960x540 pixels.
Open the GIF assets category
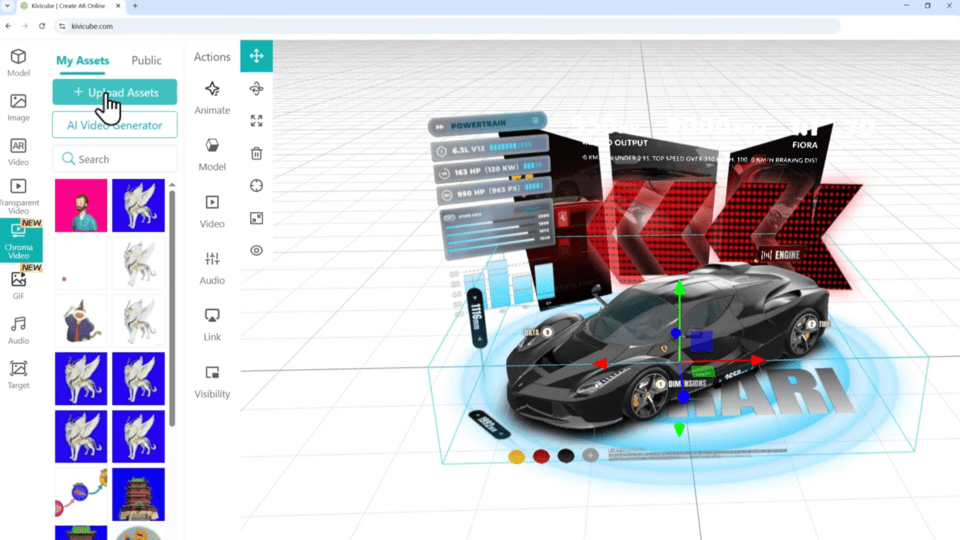18,285
